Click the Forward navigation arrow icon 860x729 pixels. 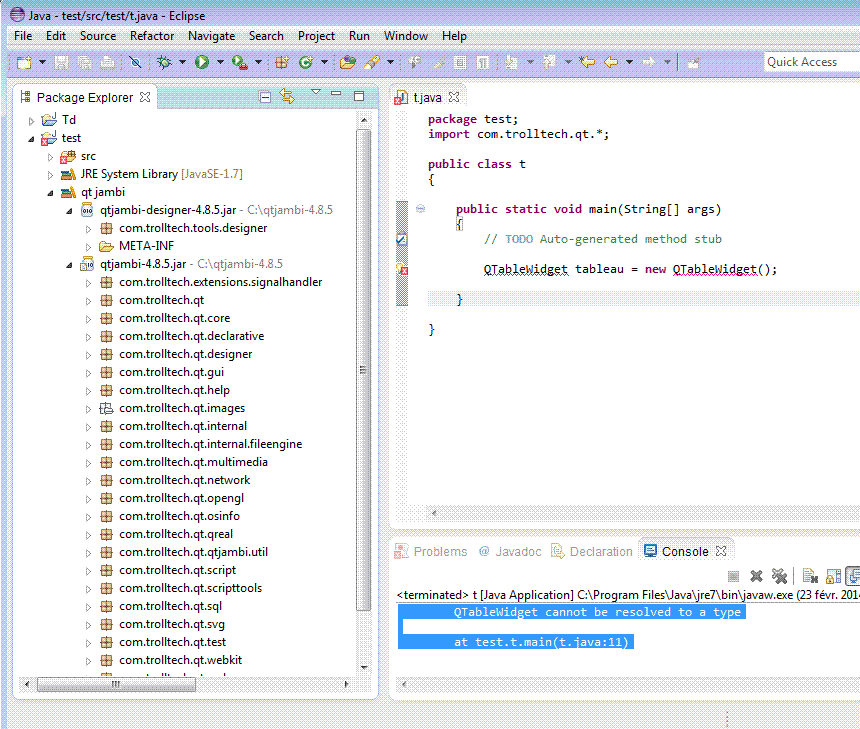[649, 62]
